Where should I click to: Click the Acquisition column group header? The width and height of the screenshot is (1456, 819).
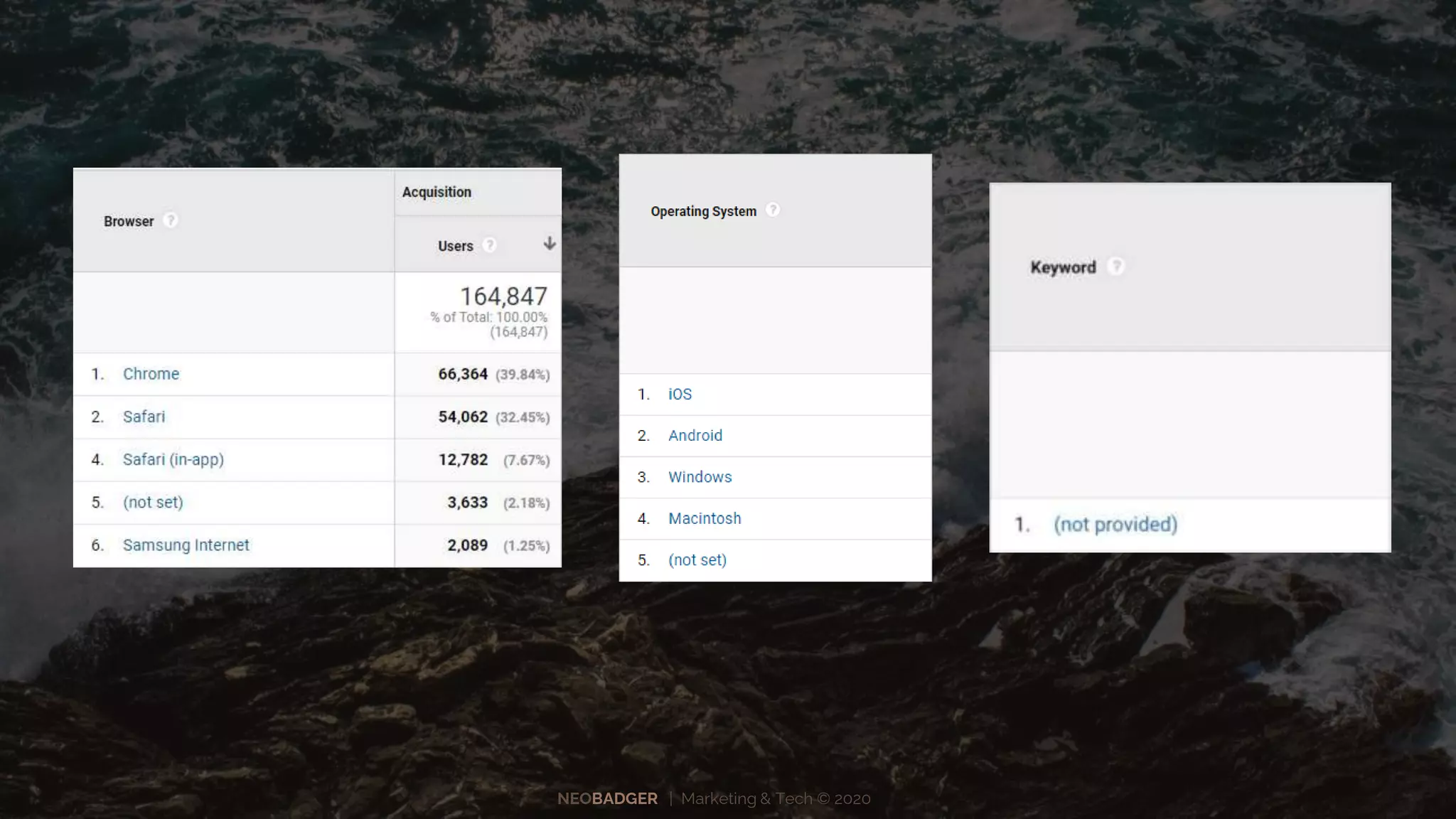(x=437, y=192)
